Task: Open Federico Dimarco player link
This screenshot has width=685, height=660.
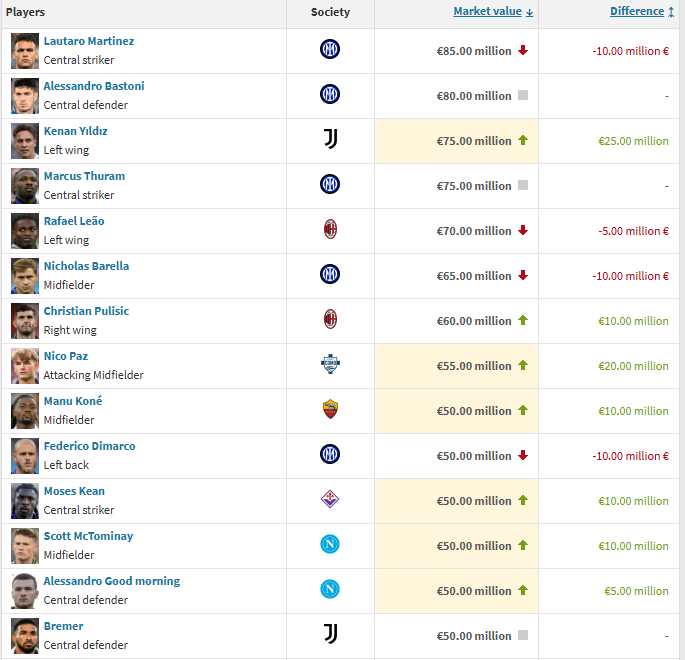Action: (89, 446)
